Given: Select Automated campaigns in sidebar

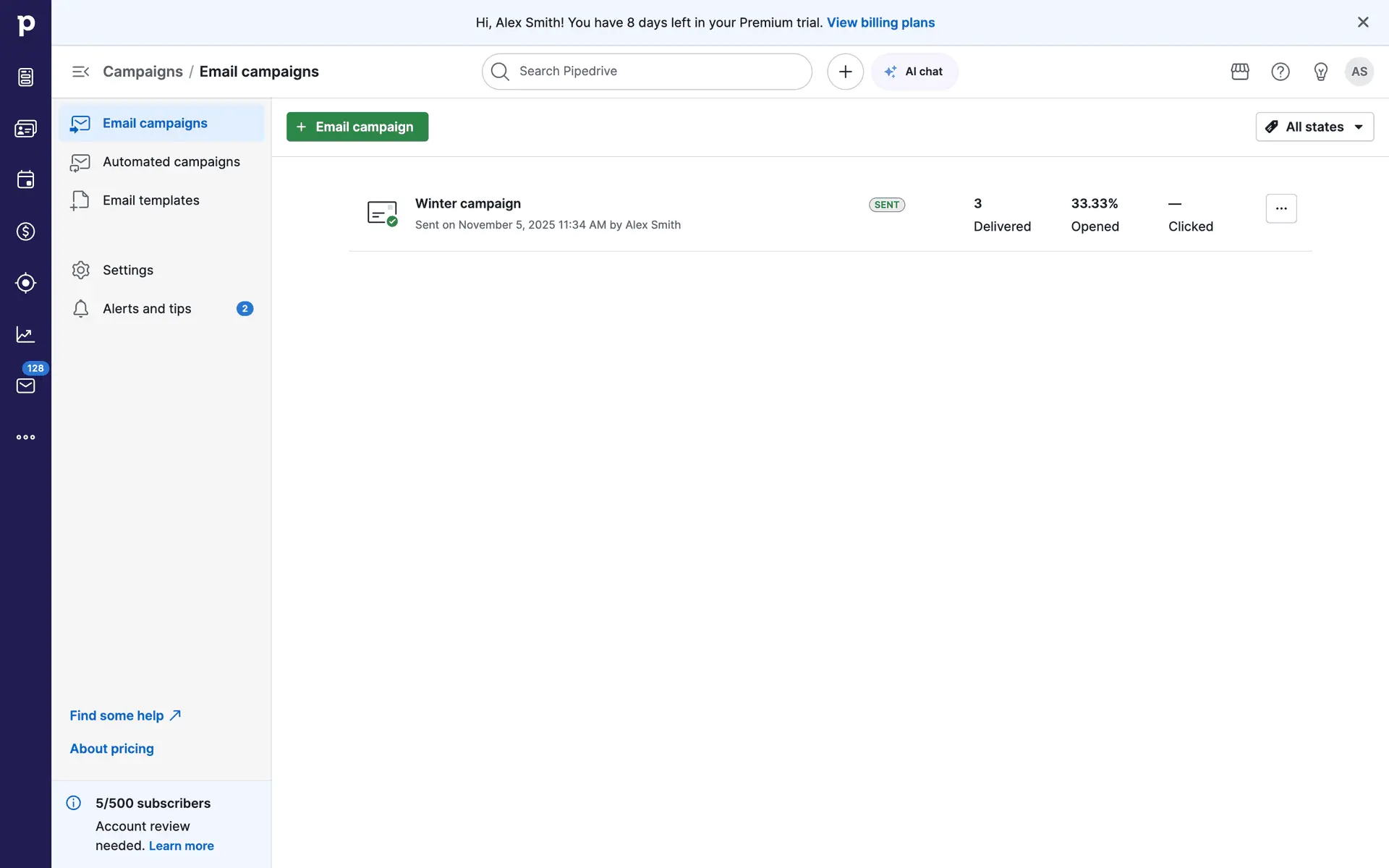Looking at the screenshot, I should 171,162.
